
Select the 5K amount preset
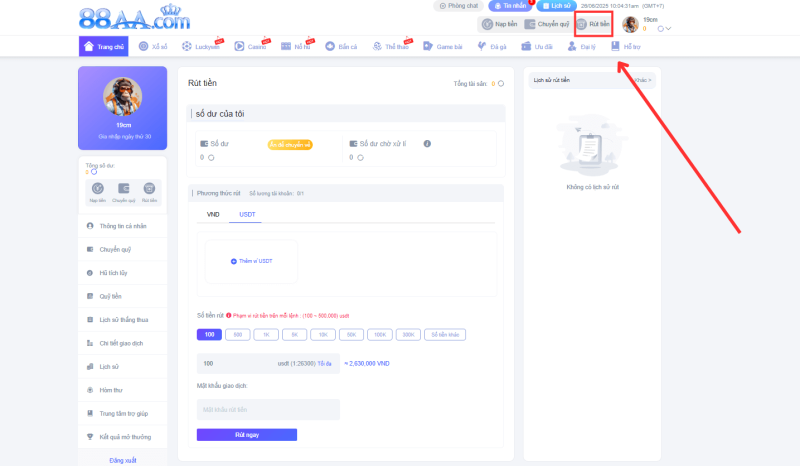(294, 335)
